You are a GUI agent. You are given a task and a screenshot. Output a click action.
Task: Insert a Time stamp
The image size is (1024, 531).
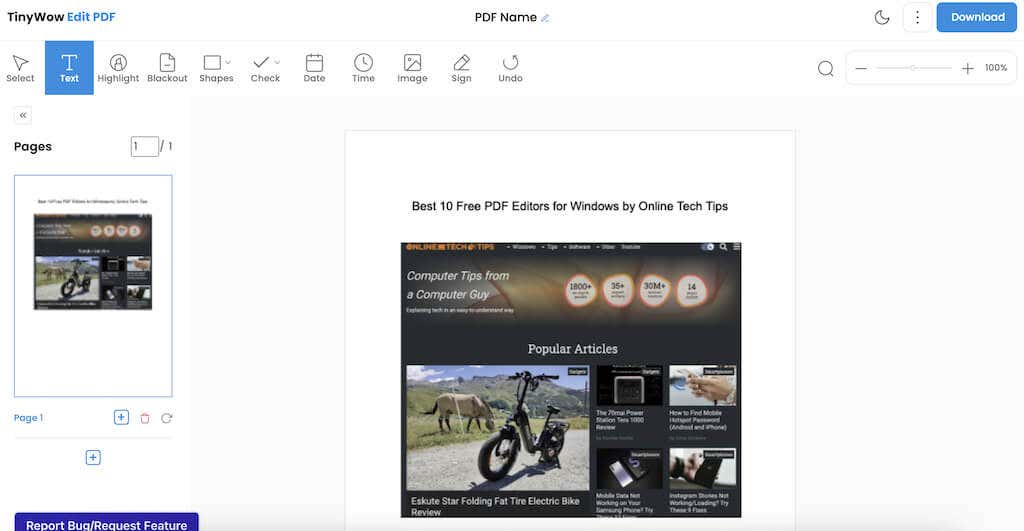[x=363, y=68]
